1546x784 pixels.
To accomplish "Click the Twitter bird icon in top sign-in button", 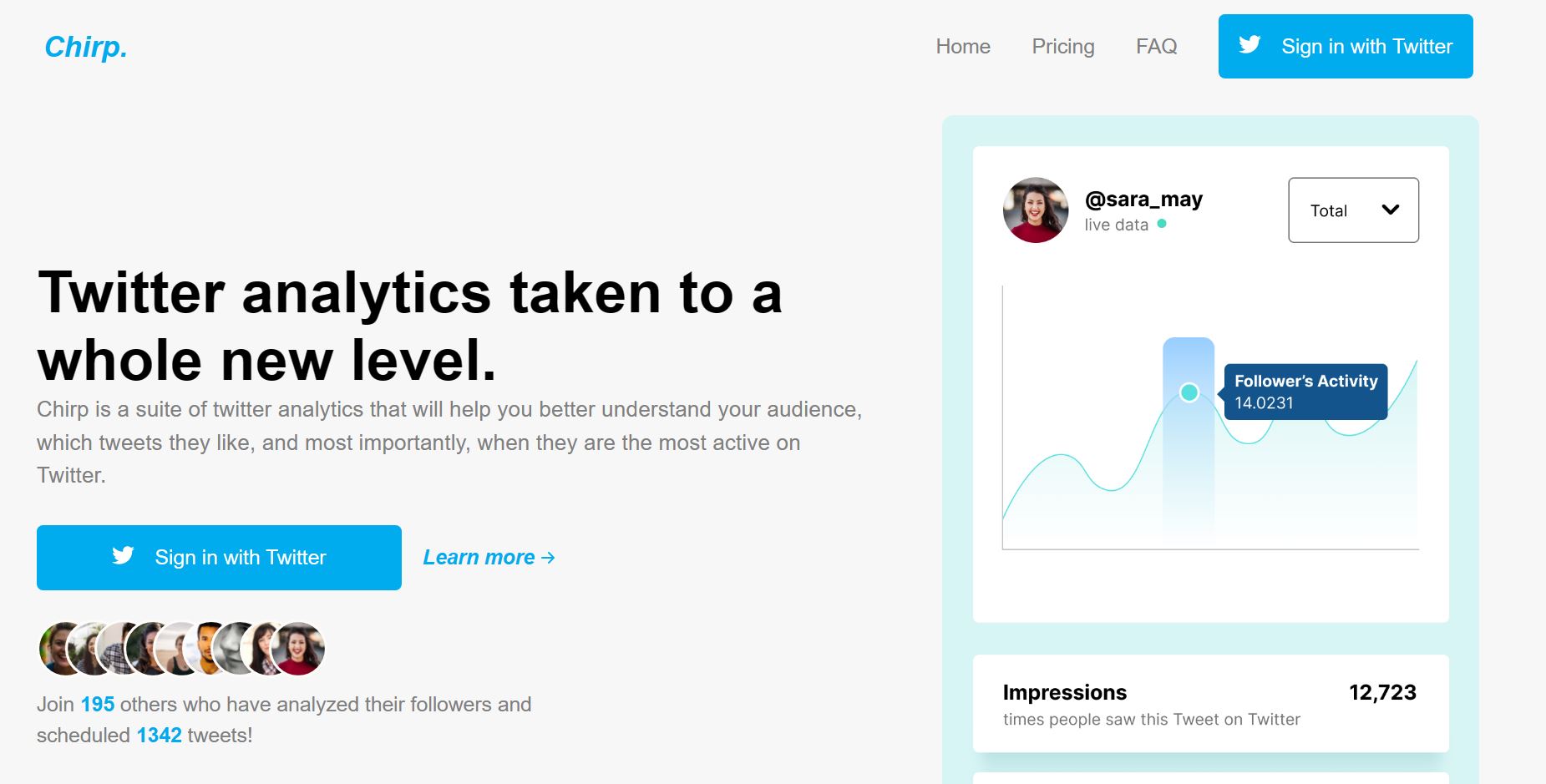I will click(1250, 46).
